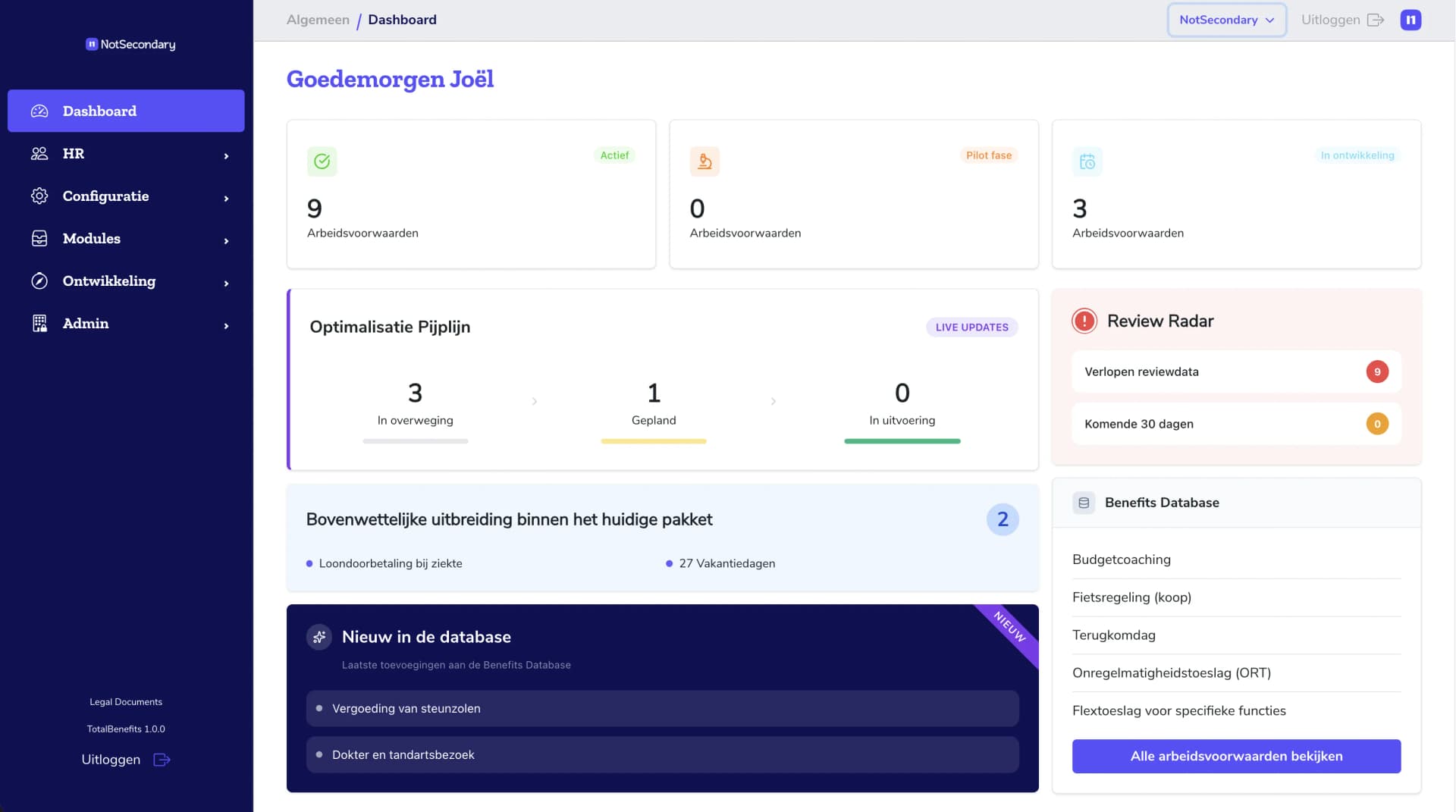Select the Dashboard icon in the sidebar
The height and width of the screenshot is (812, 1456).
tap(39, 111)
